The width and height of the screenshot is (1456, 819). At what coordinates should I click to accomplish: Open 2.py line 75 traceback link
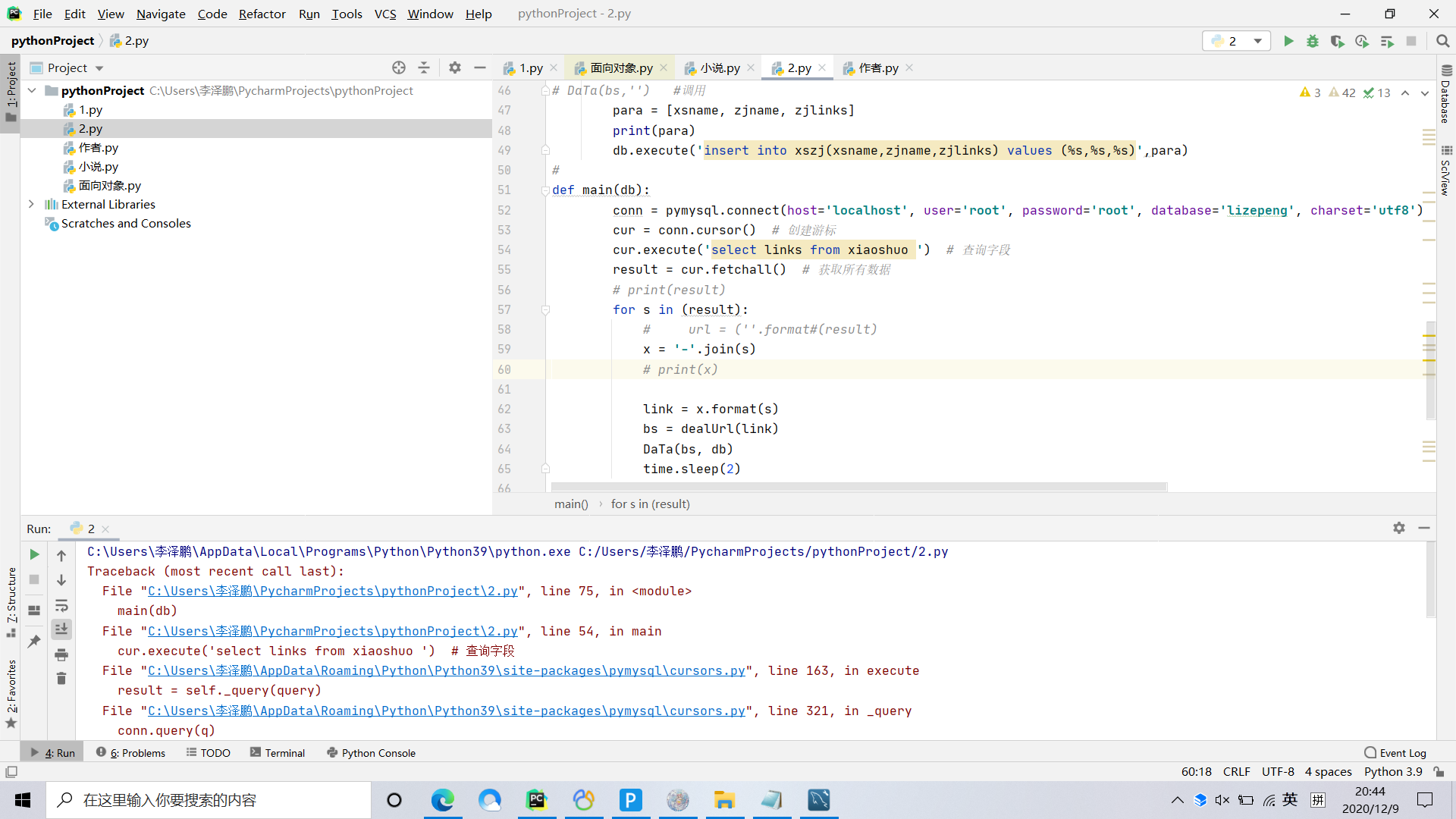pos(332,591)
